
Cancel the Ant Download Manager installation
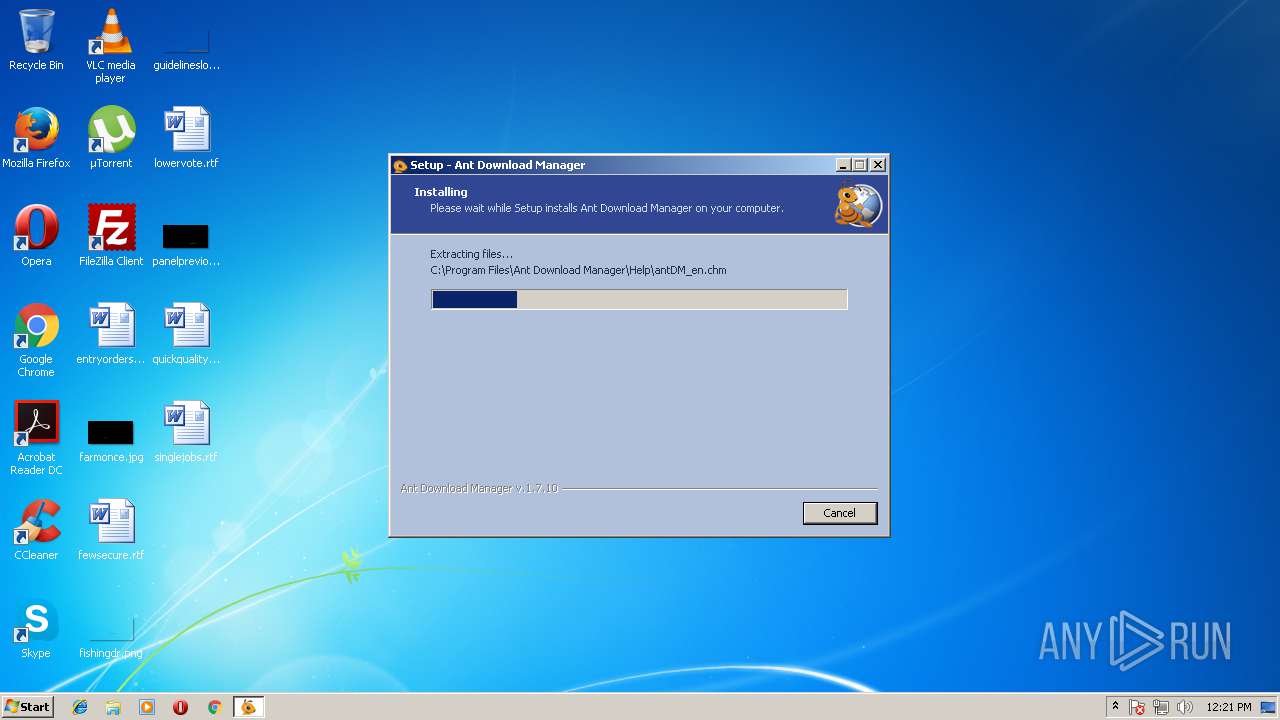839,513
